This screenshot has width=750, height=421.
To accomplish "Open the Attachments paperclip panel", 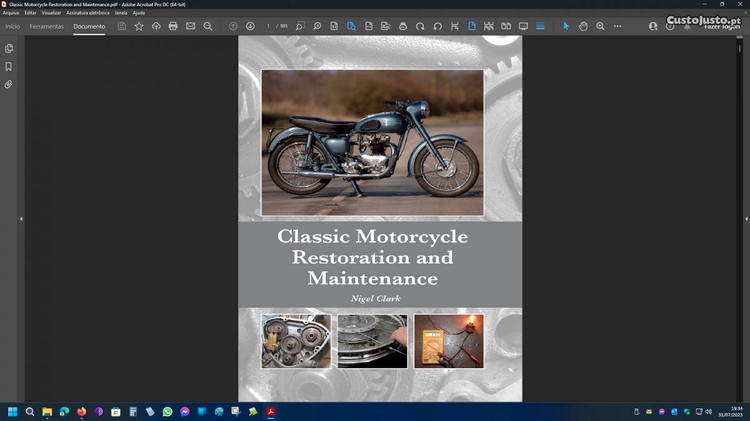I will (x=9, y=84).
